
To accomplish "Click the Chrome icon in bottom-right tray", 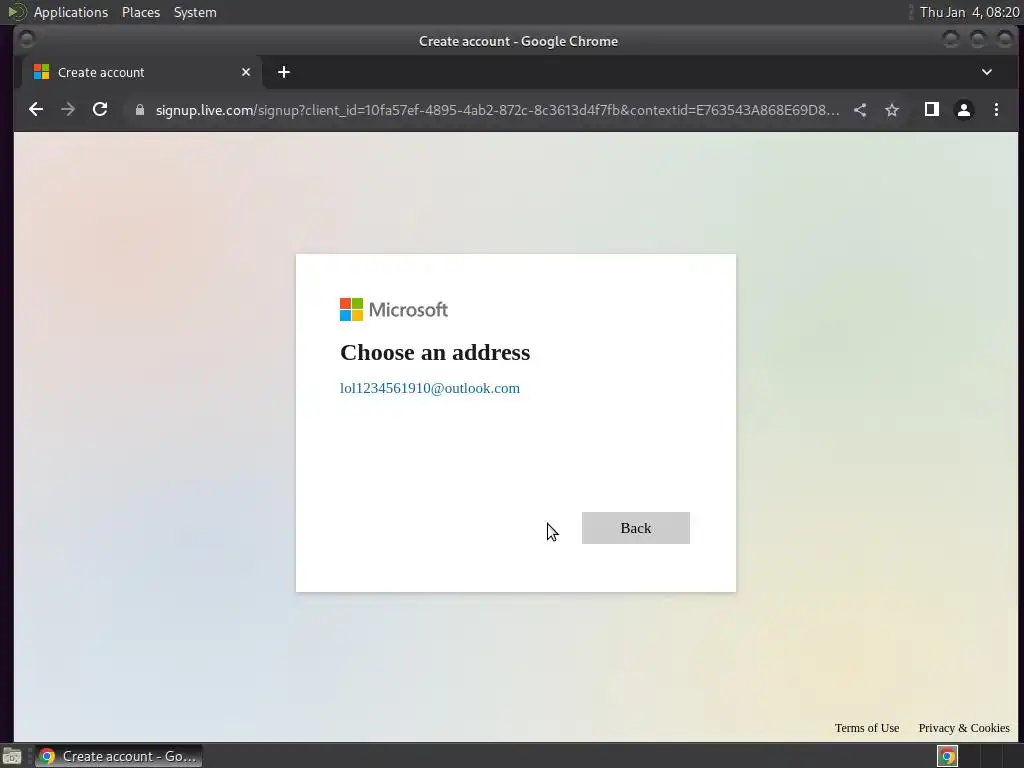I will (x=947, y=756).
